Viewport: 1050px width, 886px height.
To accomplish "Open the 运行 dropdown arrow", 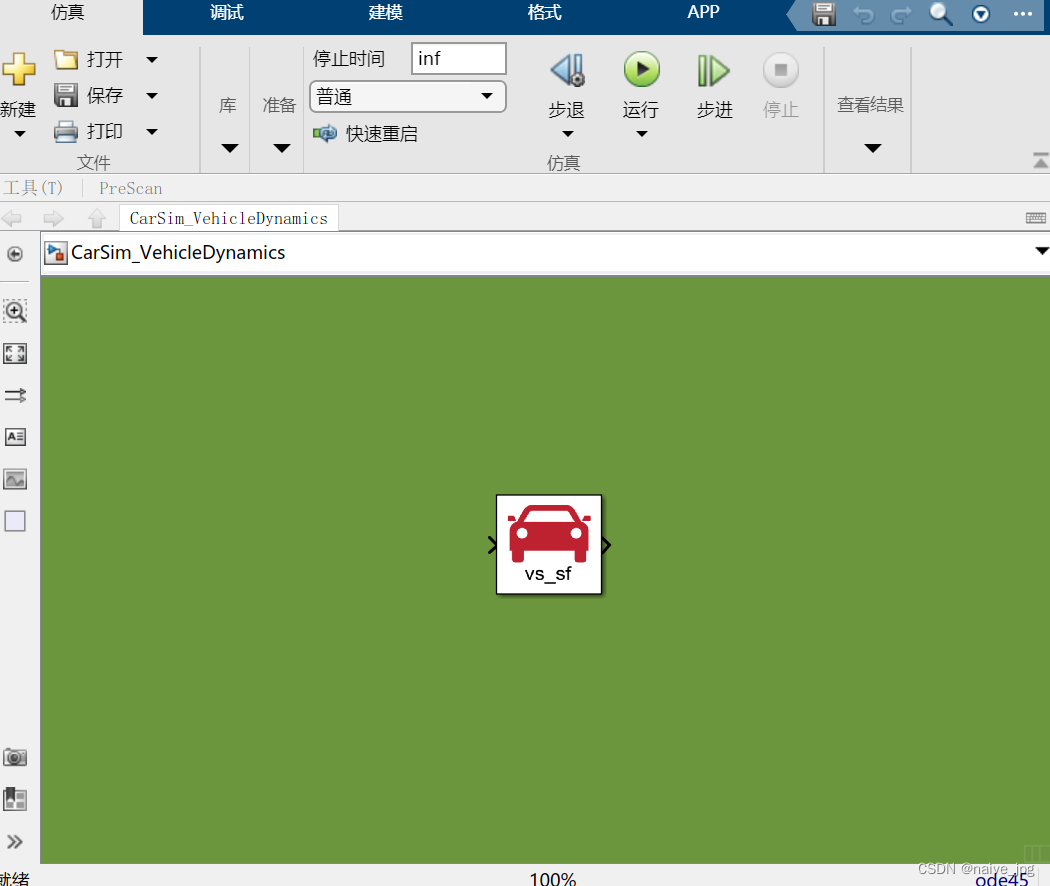I will coord(642,134).
